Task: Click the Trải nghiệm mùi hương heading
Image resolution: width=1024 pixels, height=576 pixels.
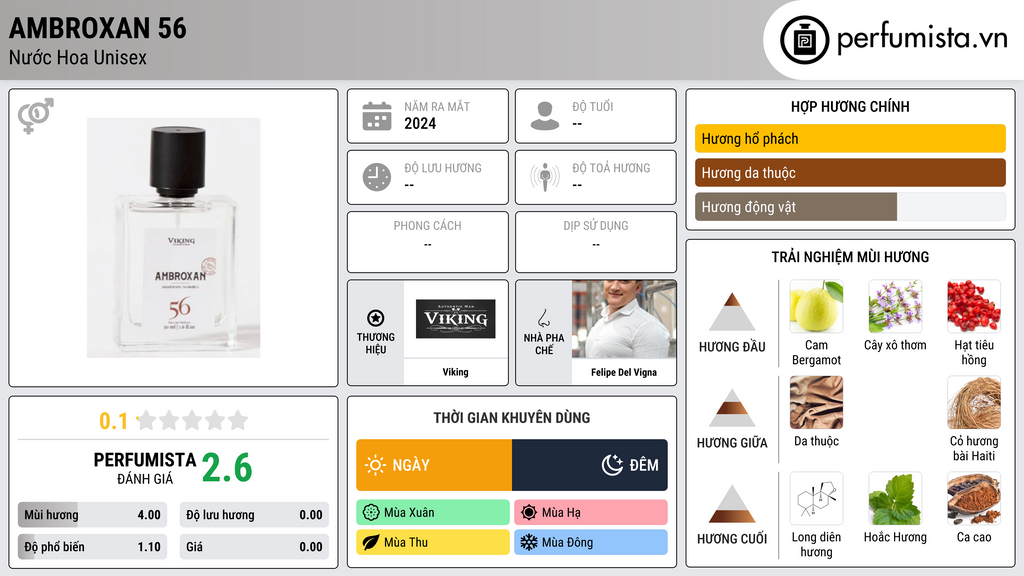Action: click(x=850, y=257)
